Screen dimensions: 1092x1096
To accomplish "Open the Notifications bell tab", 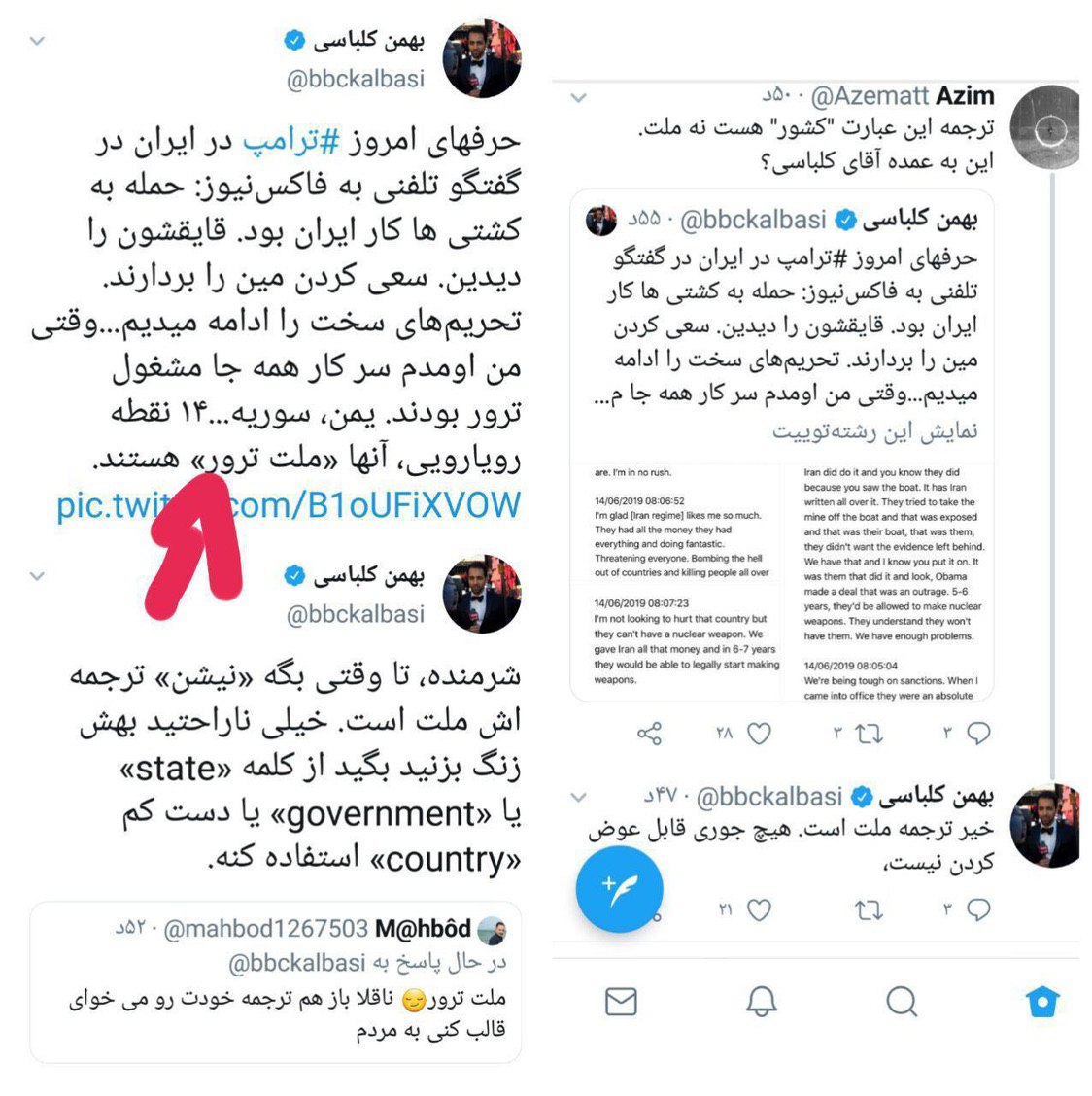I will click(762, 1002).
